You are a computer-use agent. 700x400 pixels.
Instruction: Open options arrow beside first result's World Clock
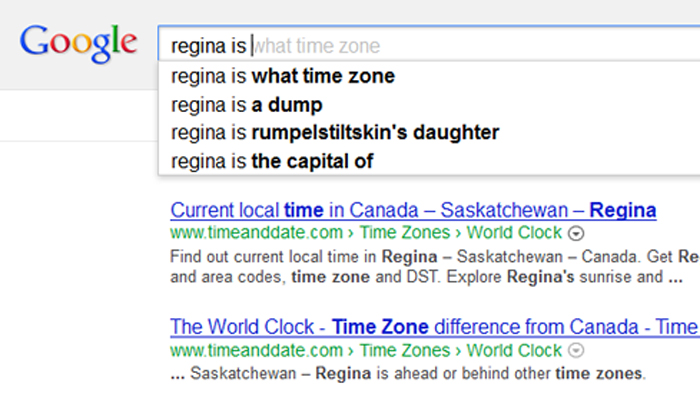click(575, 233)
